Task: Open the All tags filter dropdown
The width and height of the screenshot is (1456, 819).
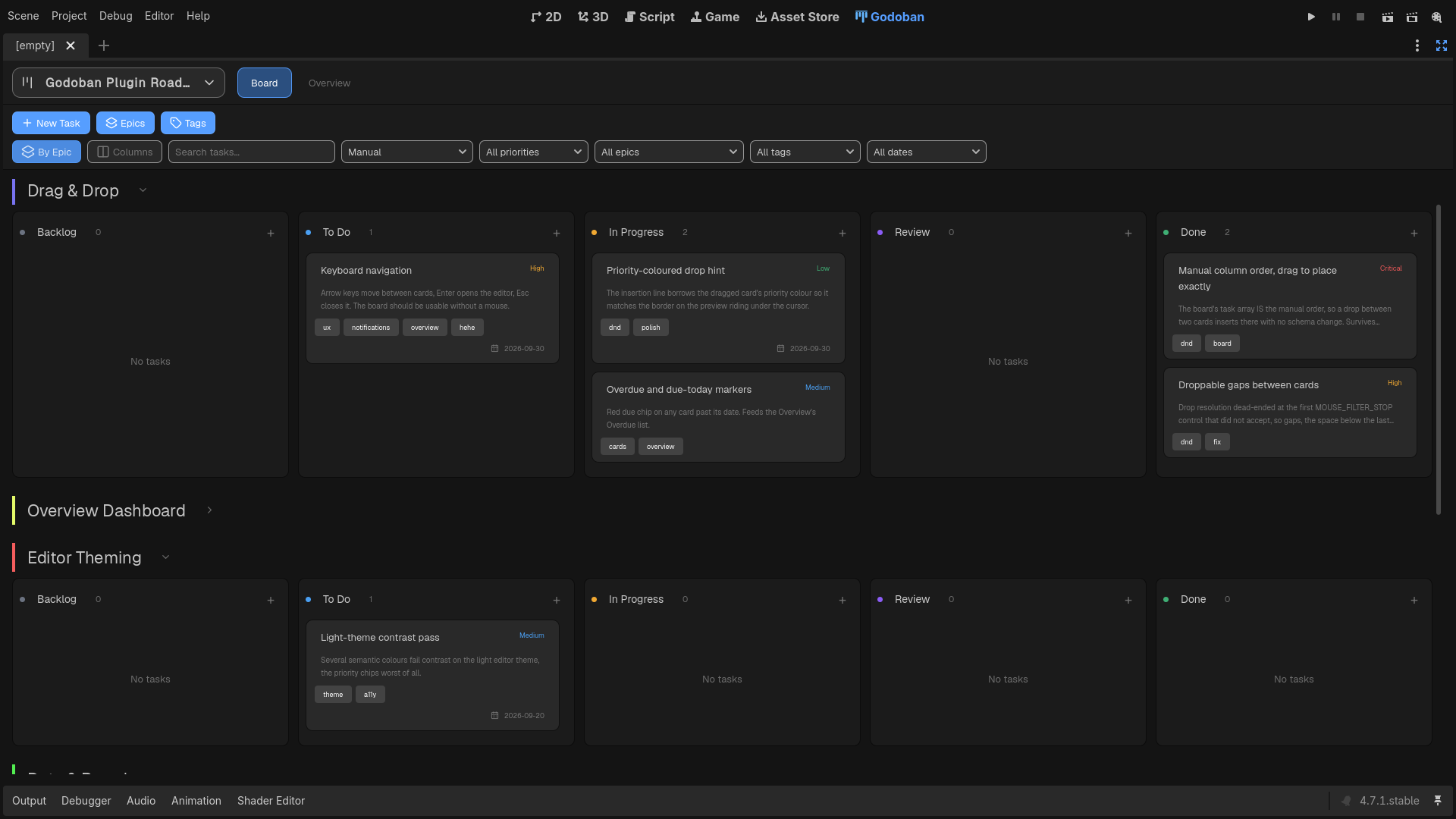Action: 805,152
